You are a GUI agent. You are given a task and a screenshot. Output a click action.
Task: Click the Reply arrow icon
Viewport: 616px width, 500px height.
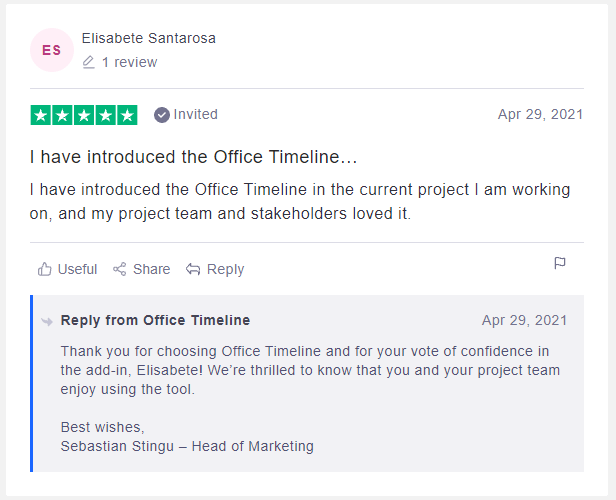click(x=193, y=269)
